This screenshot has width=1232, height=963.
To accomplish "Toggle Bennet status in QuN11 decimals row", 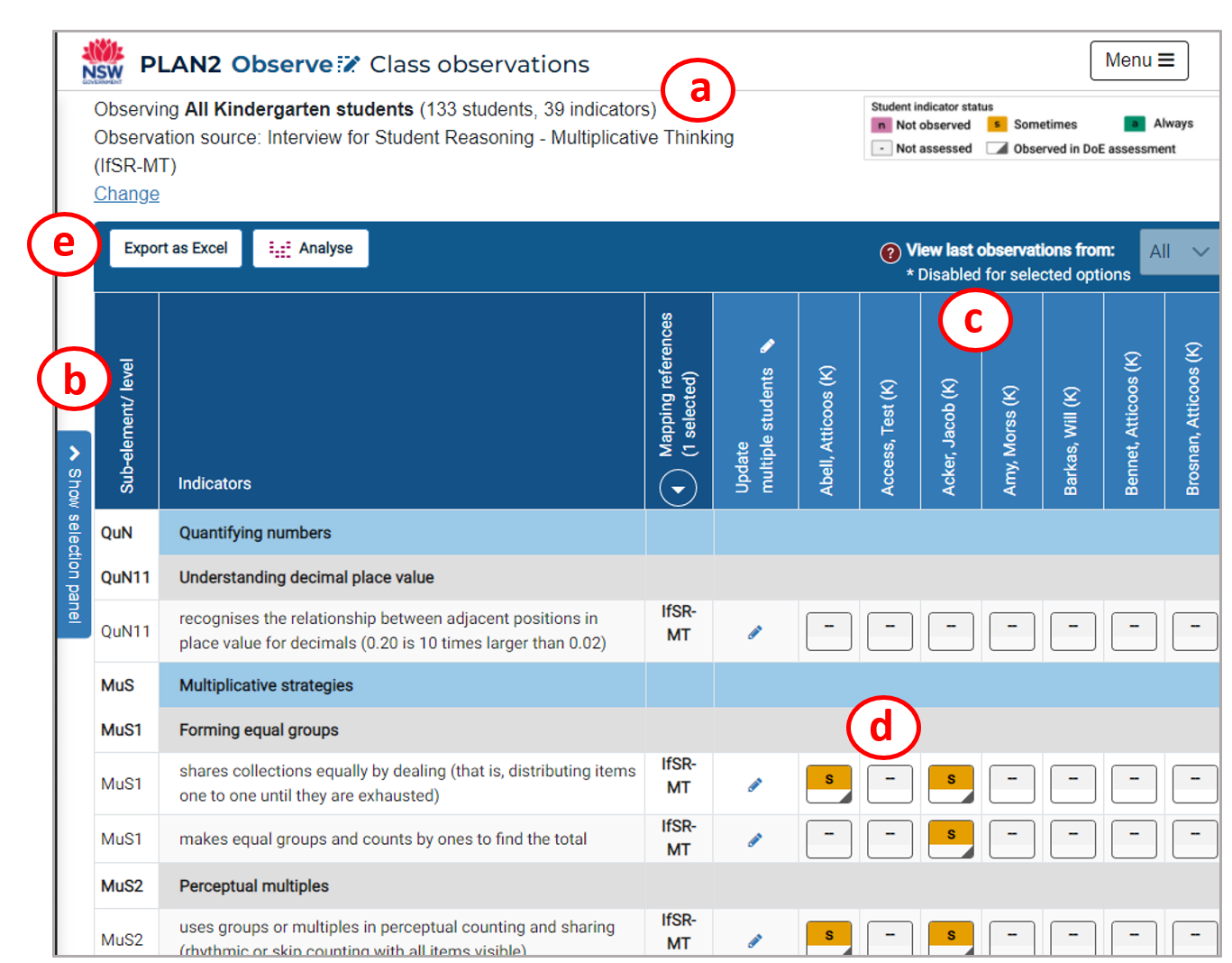I will tap(1134, 631).
